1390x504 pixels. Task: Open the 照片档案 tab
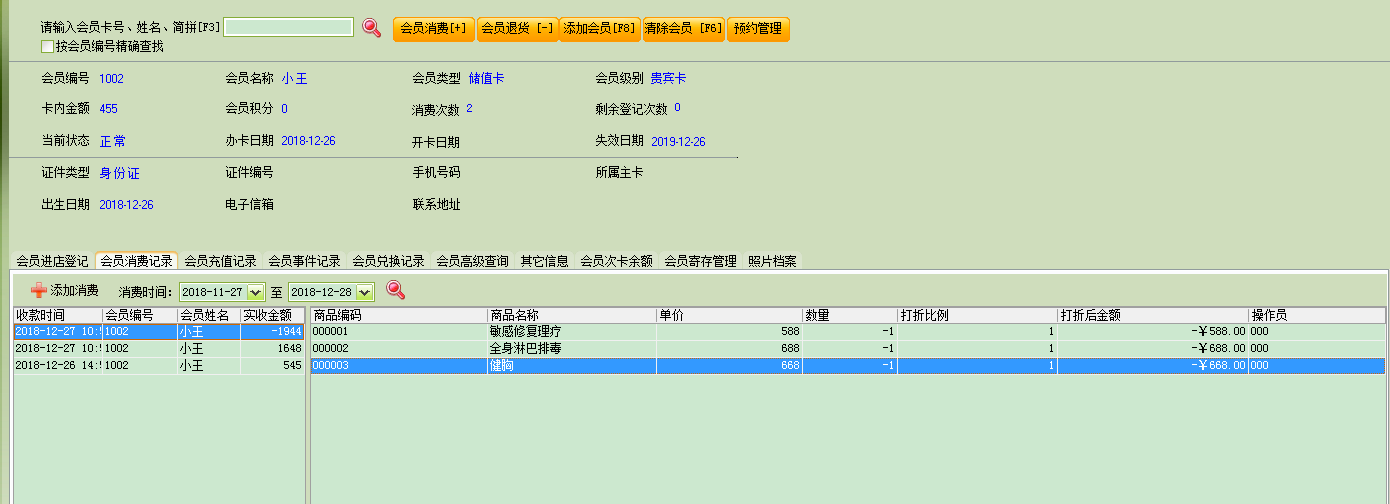(773, 261)
